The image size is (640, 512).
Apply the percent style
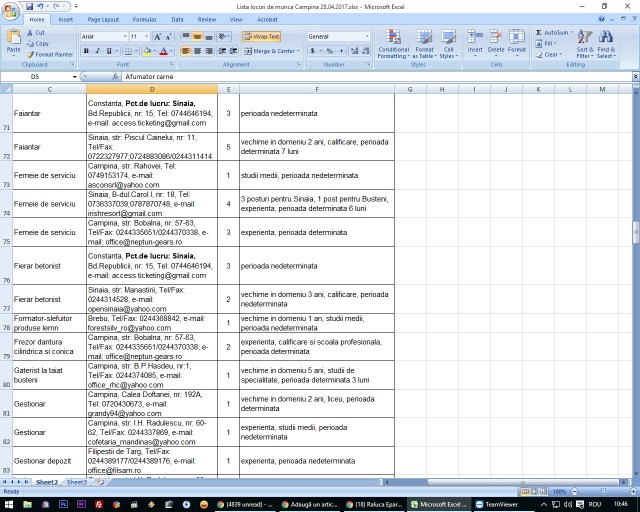click(x=330, y=51)
